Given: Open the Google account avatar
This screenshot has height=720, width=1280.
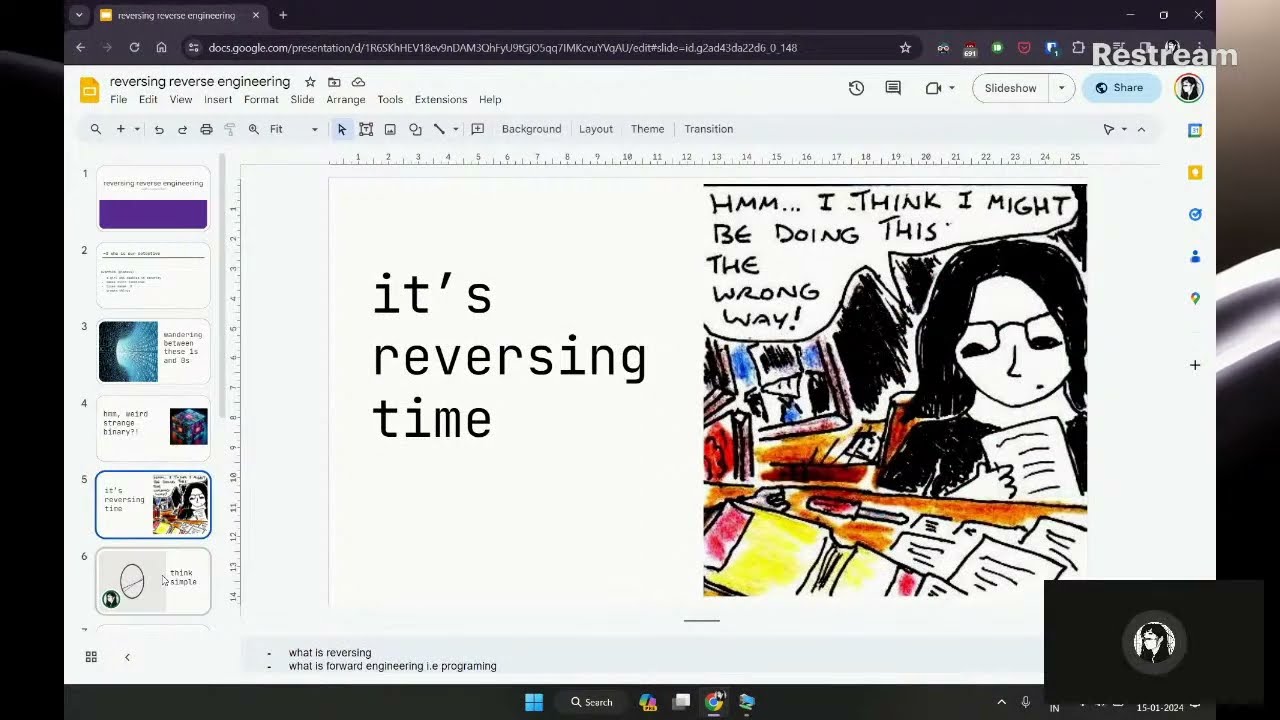Looking at the screenshot, I should [x=1188, y=88].
